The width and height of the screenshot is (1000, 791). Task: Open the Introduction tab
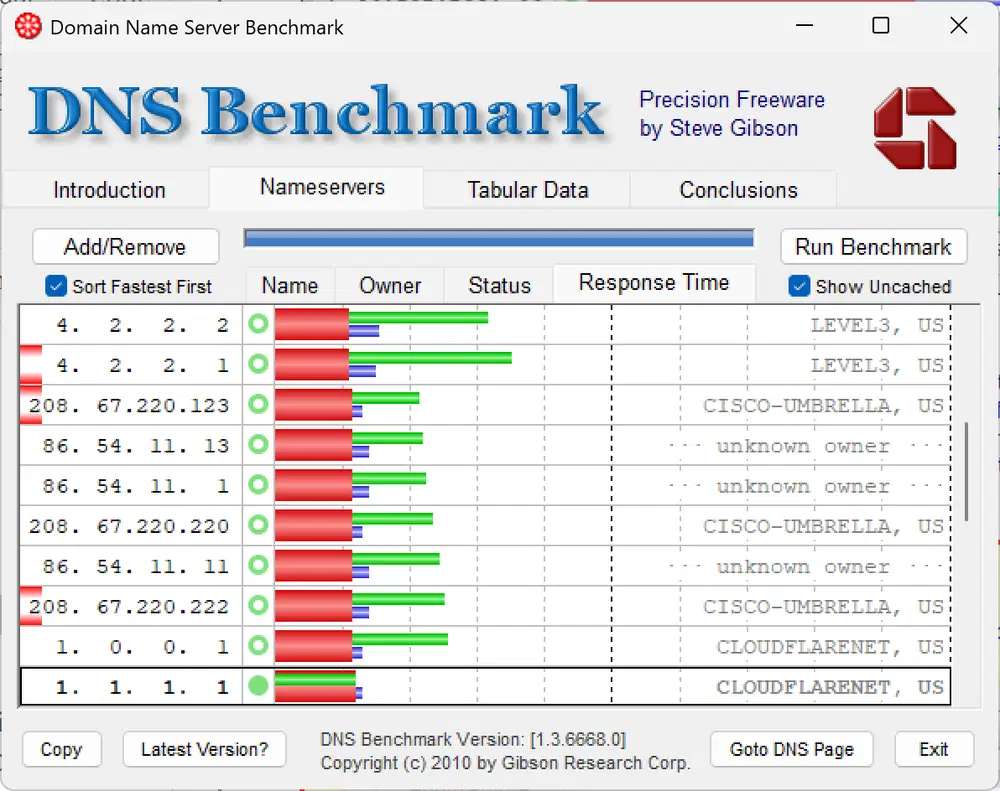pos(109,190)
